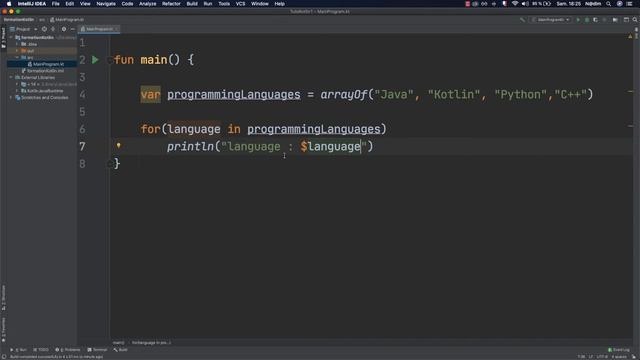
Task: Open the Refactor menu
Action: click(171, 4)
